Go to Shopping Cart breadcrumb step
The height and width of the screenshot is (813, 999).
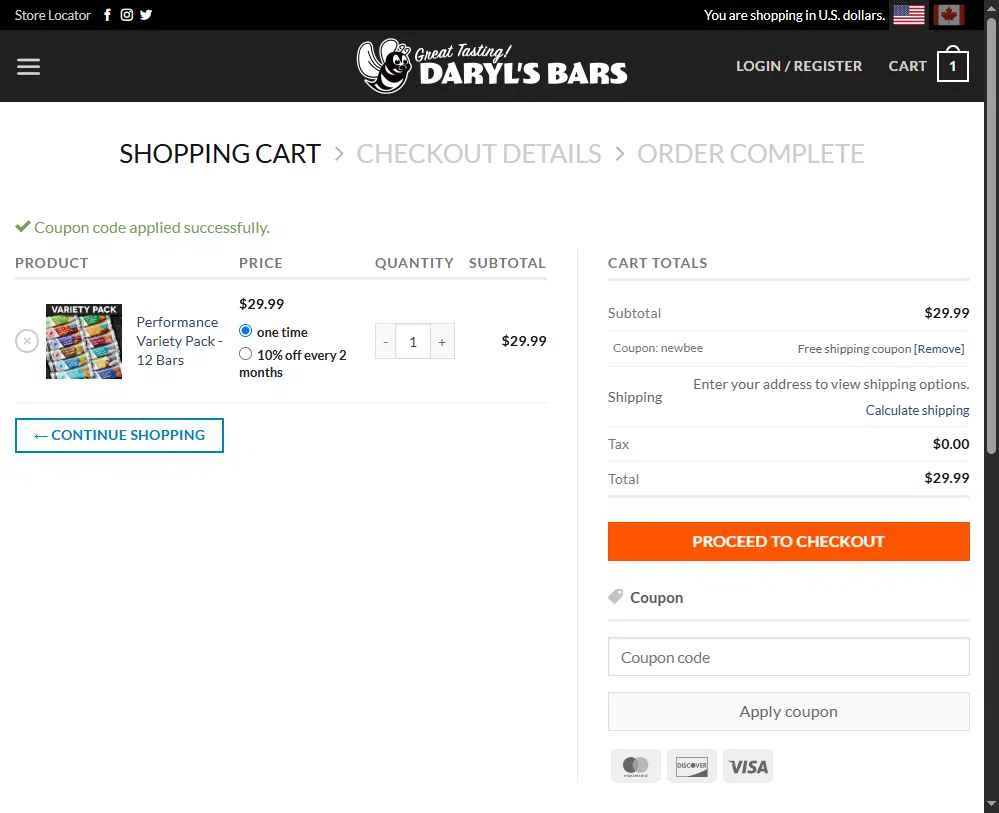point(220,154)
